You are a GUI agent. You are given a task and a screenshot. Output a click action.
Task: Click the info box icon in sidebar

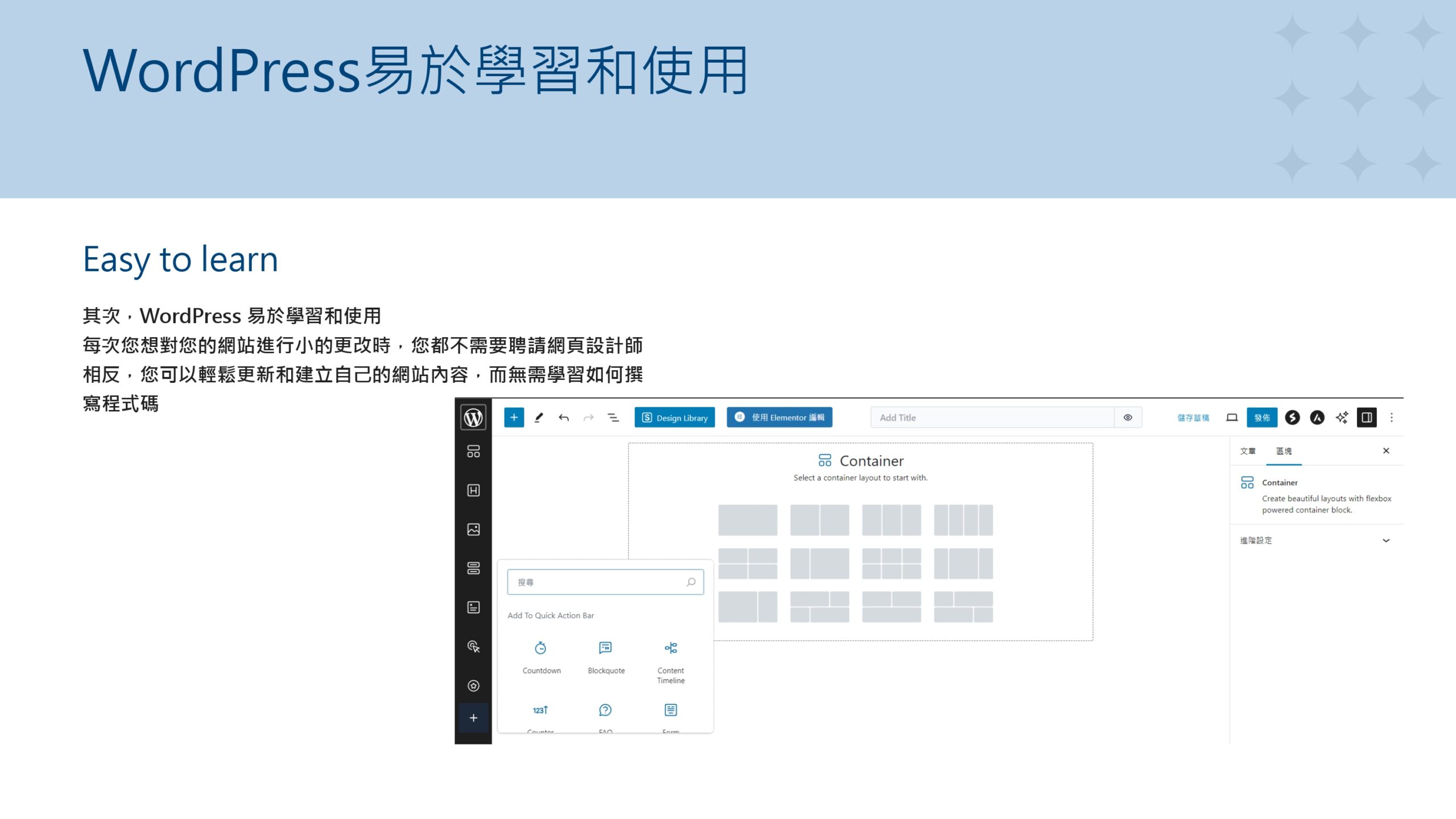point(473,607)
